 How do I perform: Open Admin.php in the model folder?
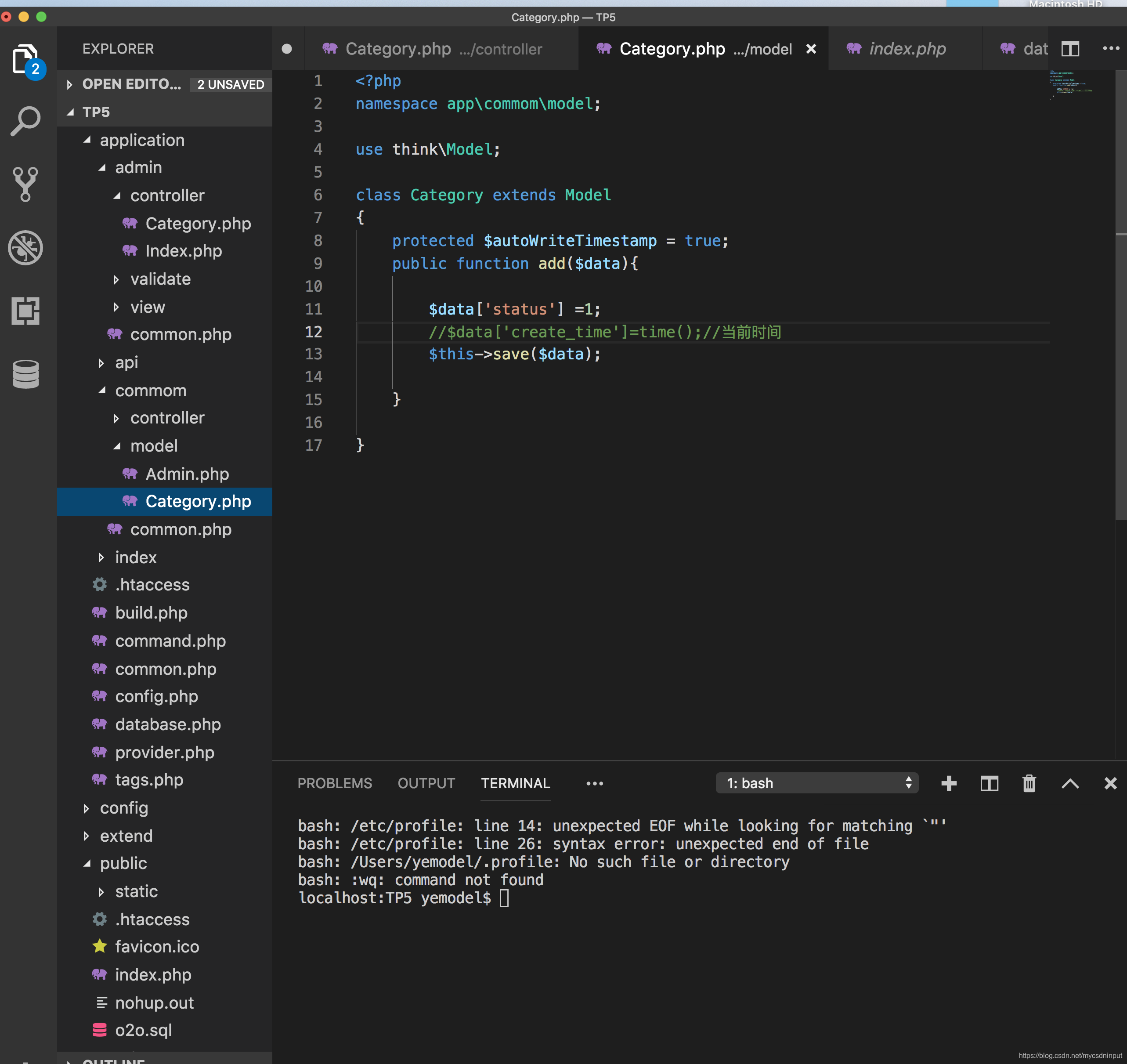[187, 474]
